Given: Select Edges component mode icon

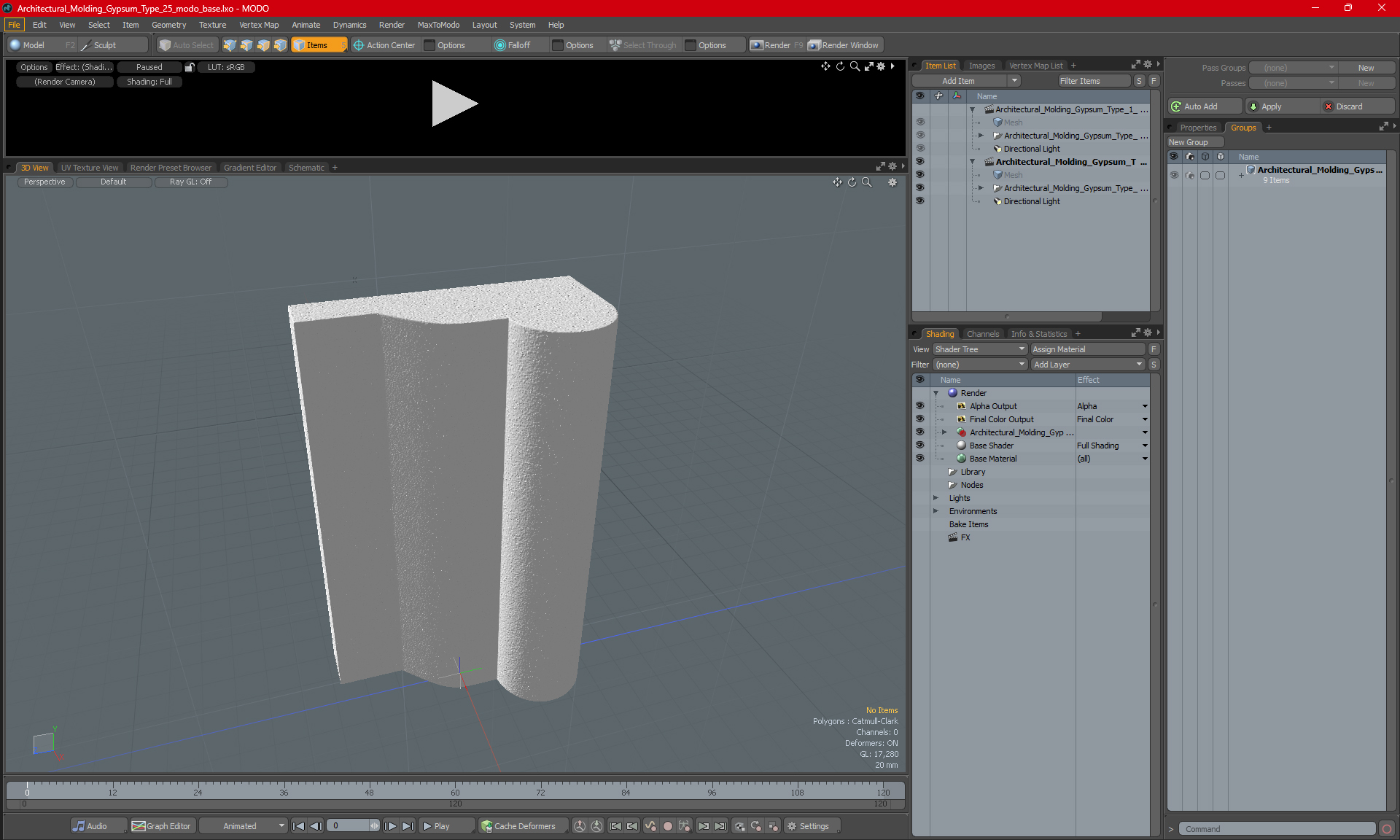Looking at the screenshot, I should pyautogui.click(x=246, y=45).
